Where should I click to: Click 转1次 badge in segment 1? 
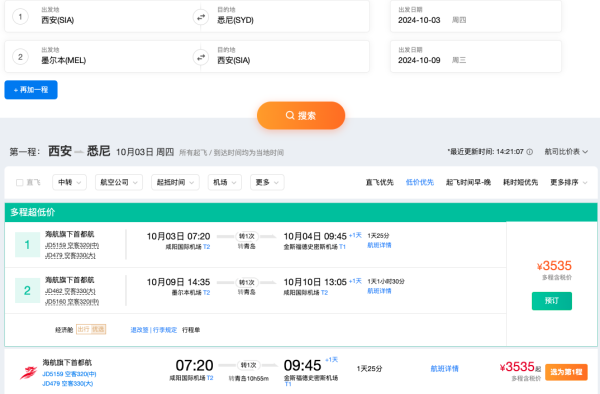(247, 236)
